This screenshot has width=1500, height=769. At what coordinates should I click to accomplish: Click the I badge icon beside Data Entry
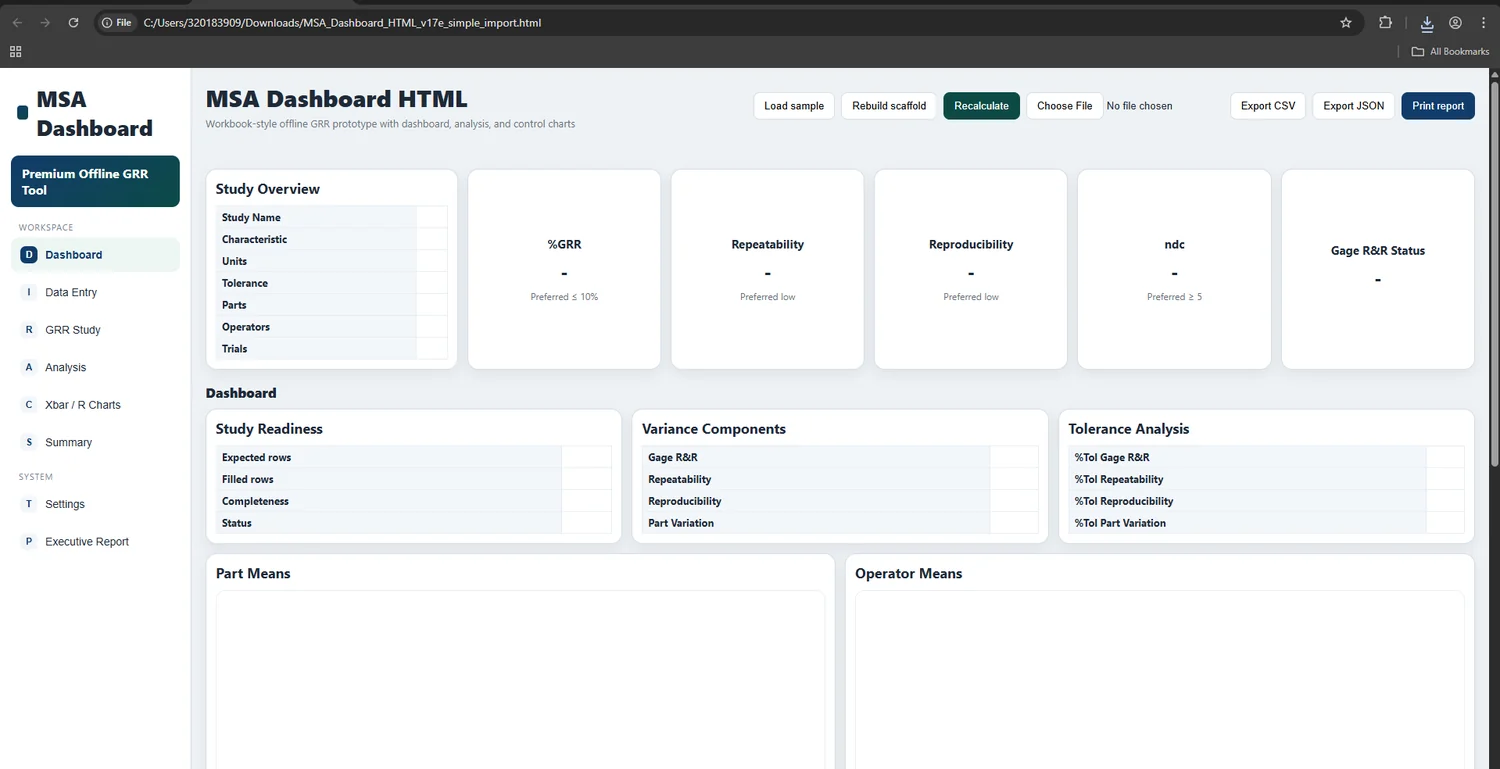[x=29, y=292]
